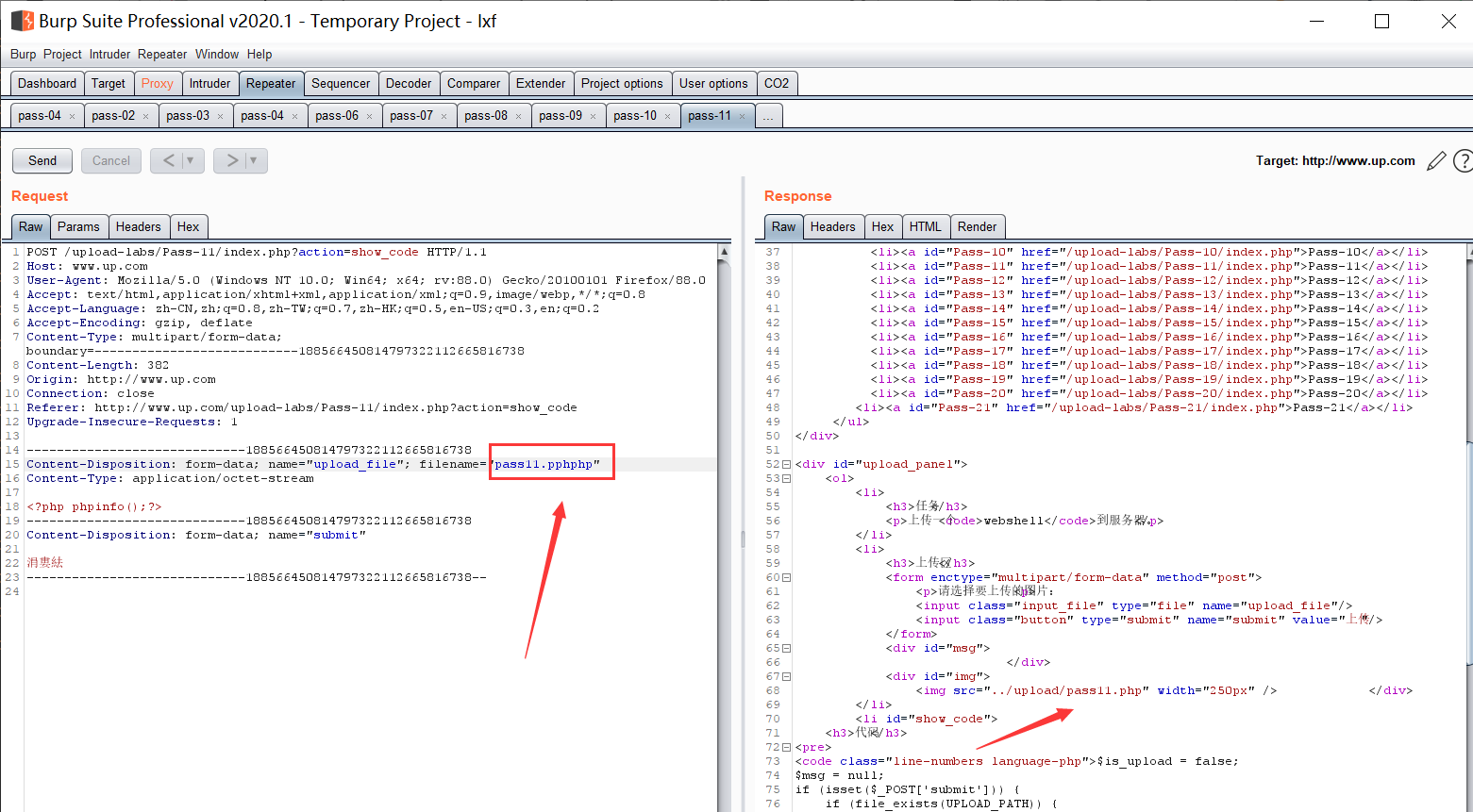Collapse the msg div on line 65
The height and width of the screenshot is (812, 1473).
[x=786, y=648]
